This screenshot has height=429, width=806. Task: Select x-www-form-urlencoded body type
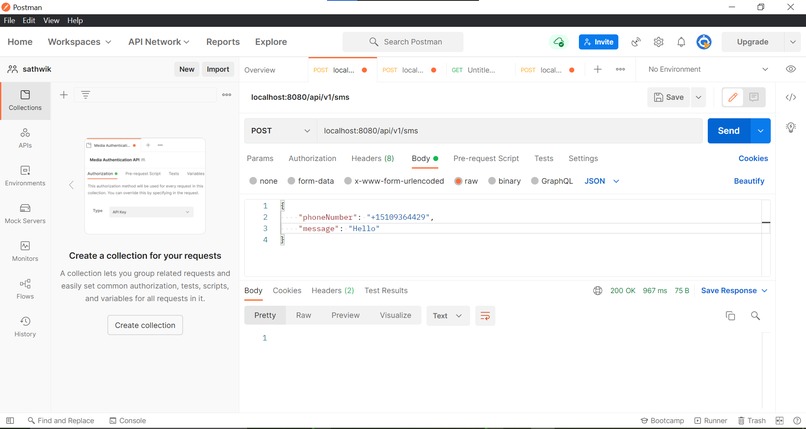tap(394, 181)
